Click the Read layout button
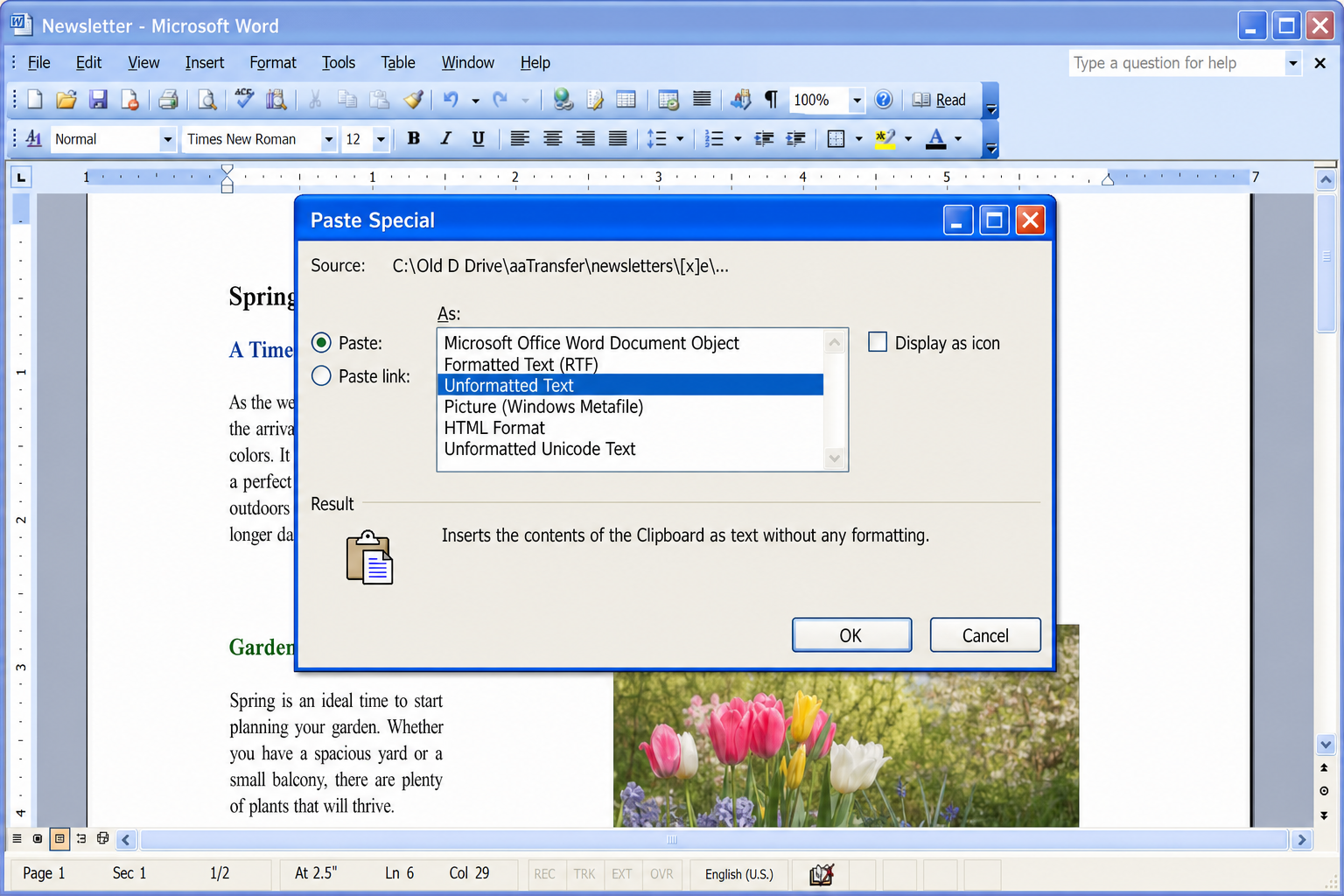Image resolution: width=1344 pixels, height=896 pixels. tap(939, 100)
